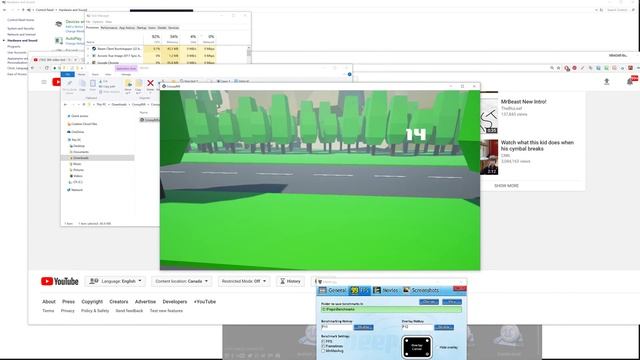The width and height of the screenshot is (640, 360).
Task: Select Pictures in Explorer tree
Action: (x=78, y=170)
